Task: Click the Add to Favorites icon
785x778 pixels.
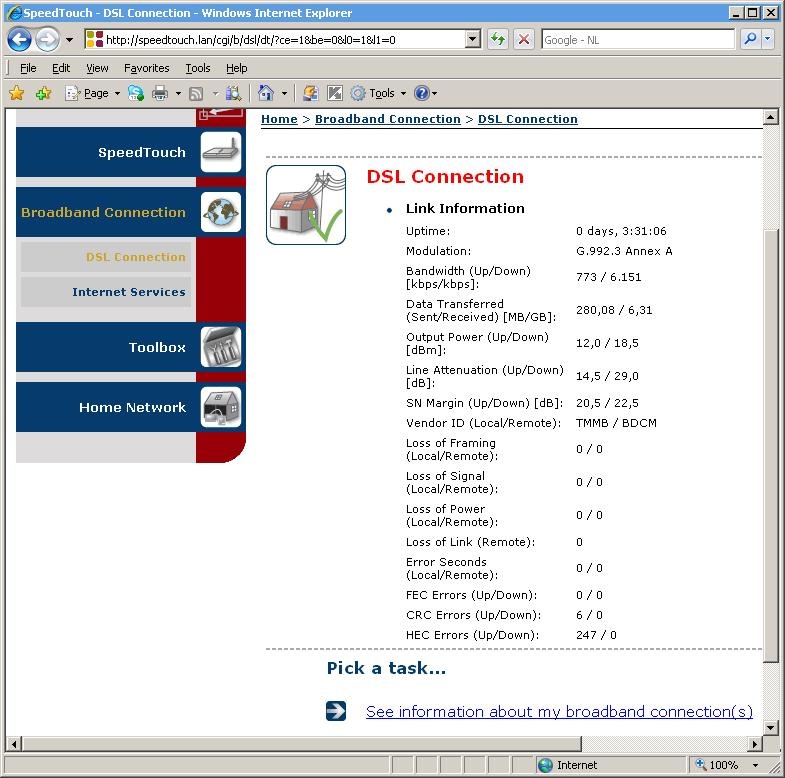Action: point(44,93)
